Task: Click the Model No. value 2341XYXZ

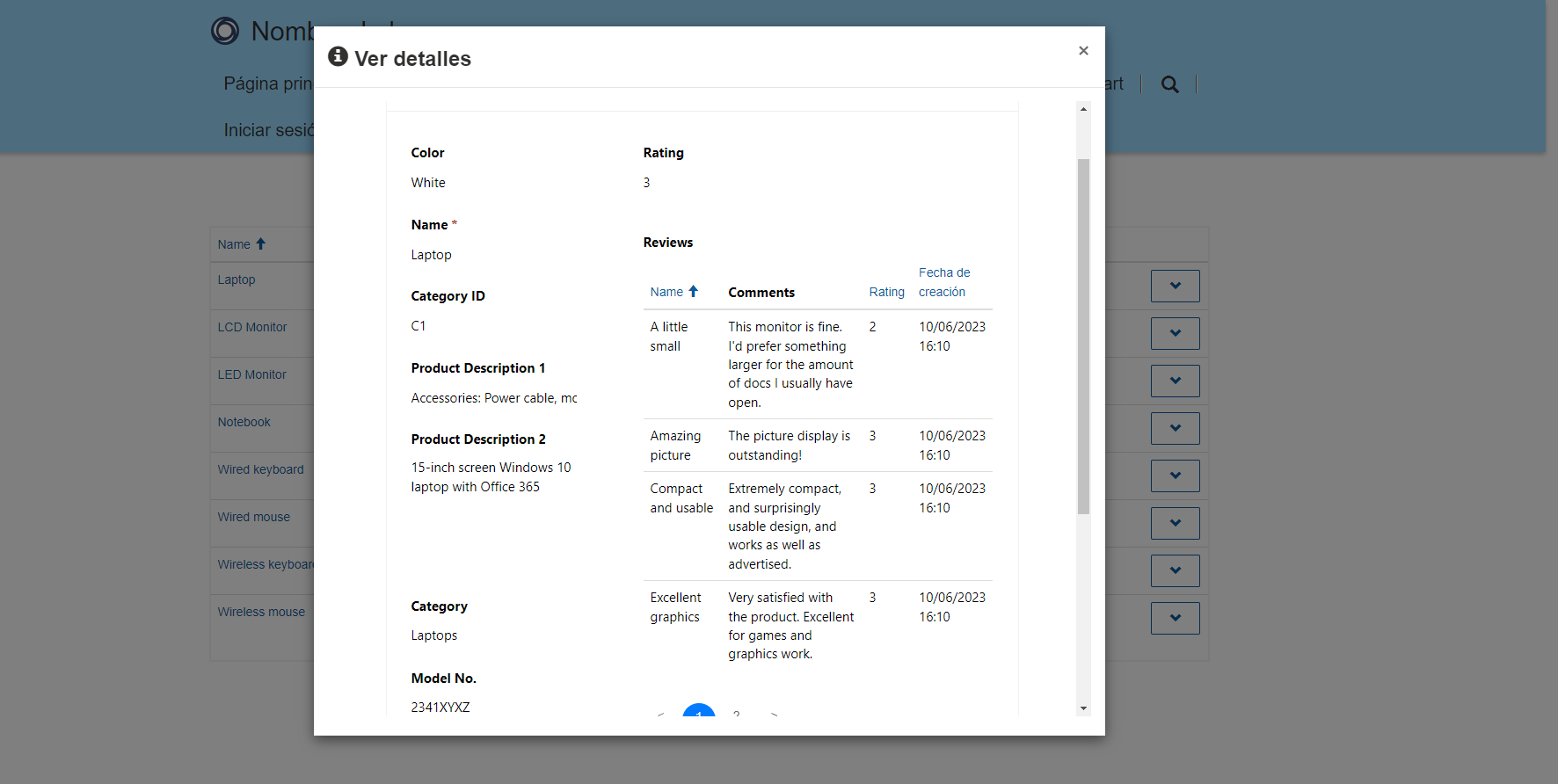Action: [x=440, y=708]
